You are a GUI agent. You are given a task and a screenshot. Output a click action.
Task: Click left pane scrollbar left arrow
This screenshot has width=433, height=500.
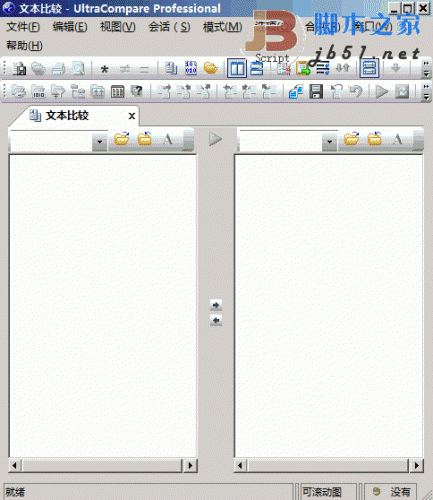point(15,465)
